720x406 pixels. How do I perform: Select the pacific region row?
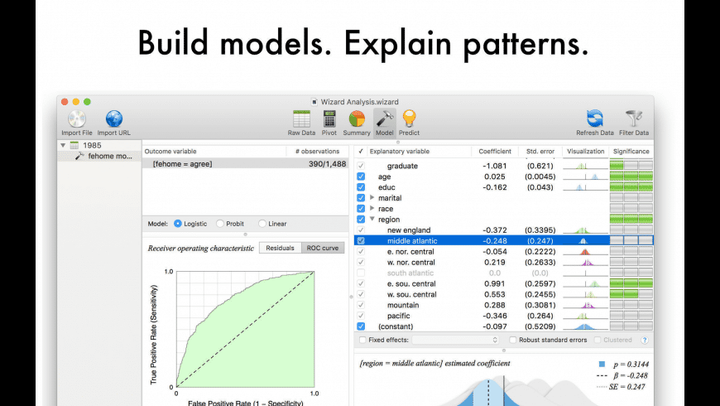tap(504, 316)
